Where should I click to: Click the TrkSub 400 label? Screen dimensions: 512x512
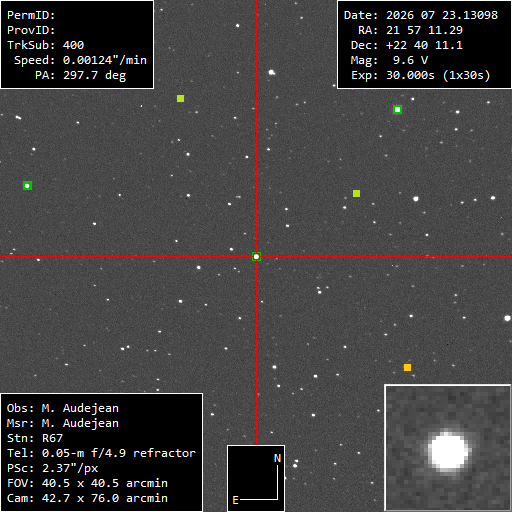(x=46, y=45)
